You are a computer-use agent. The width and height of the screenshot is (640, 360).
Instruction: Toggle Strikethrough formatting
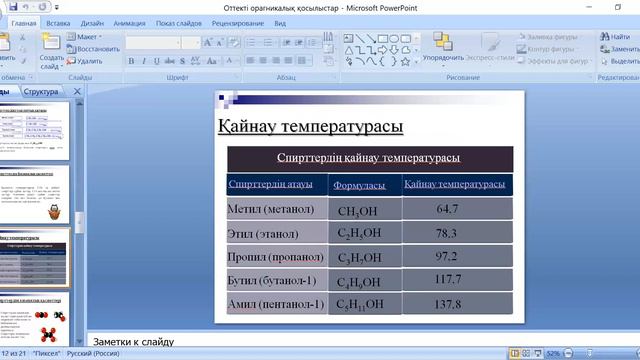[x=169, y=61]
